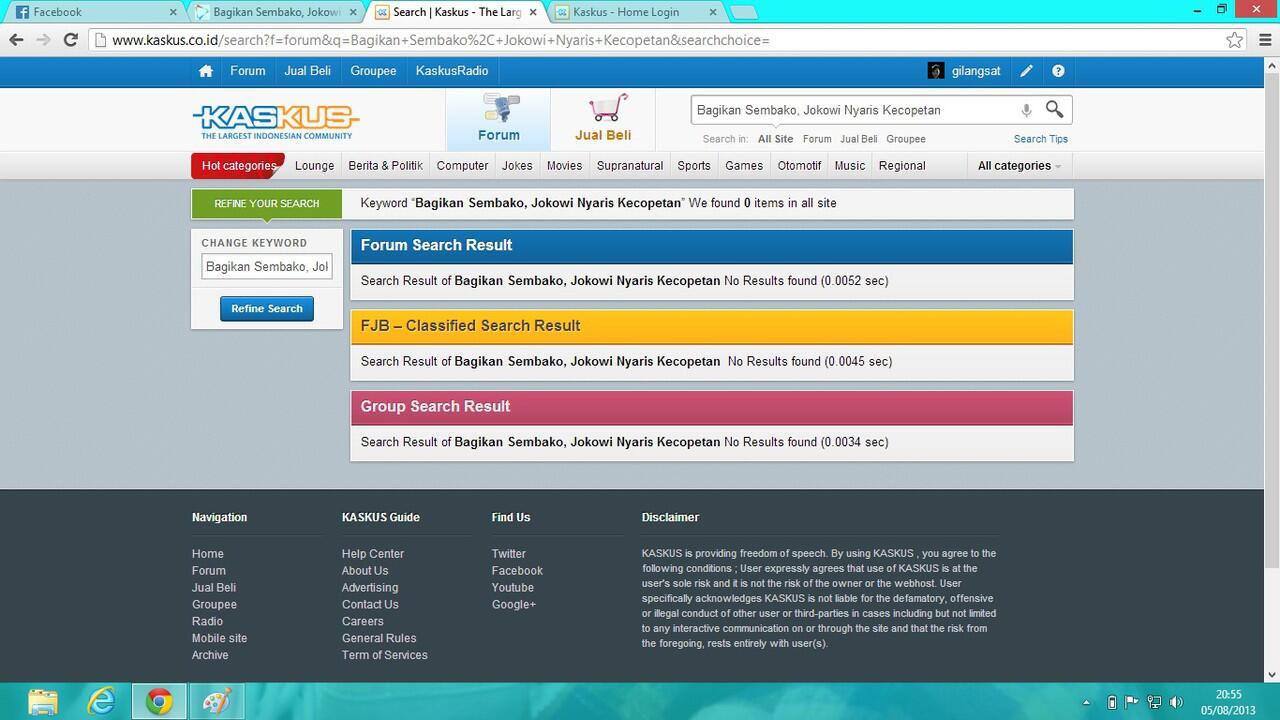Open a new browser tab
The image size is (1280, 720).
coord(744,12)
